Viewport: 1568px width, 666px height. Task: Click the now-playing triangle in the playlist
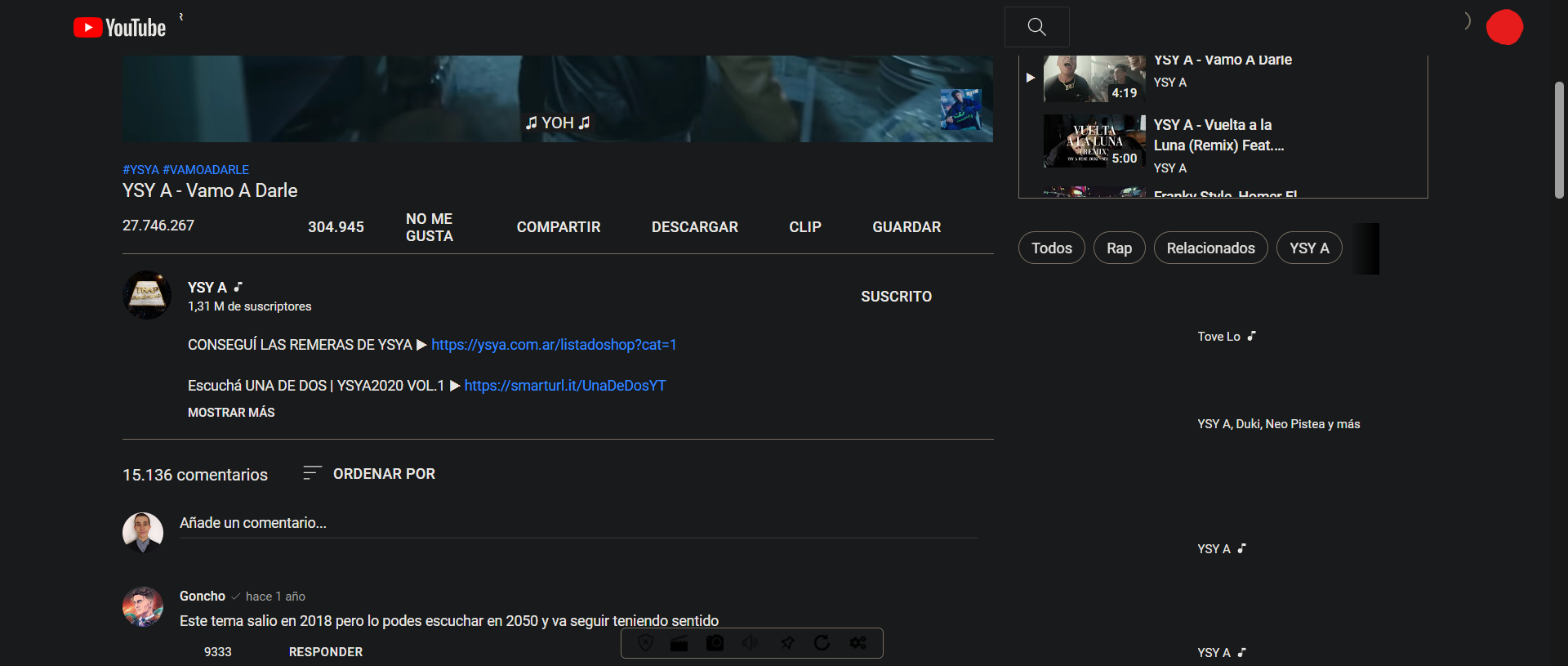(1031, 78)
